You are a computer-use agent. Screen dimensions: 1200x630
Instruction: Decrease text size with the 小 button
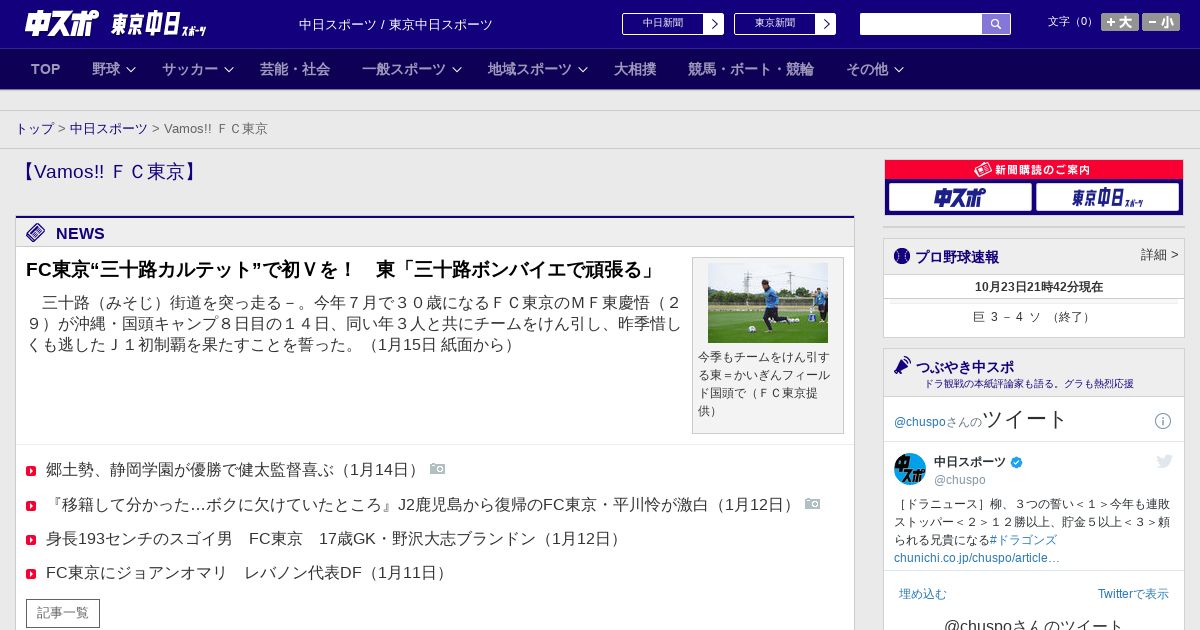tap(1161, 22)
